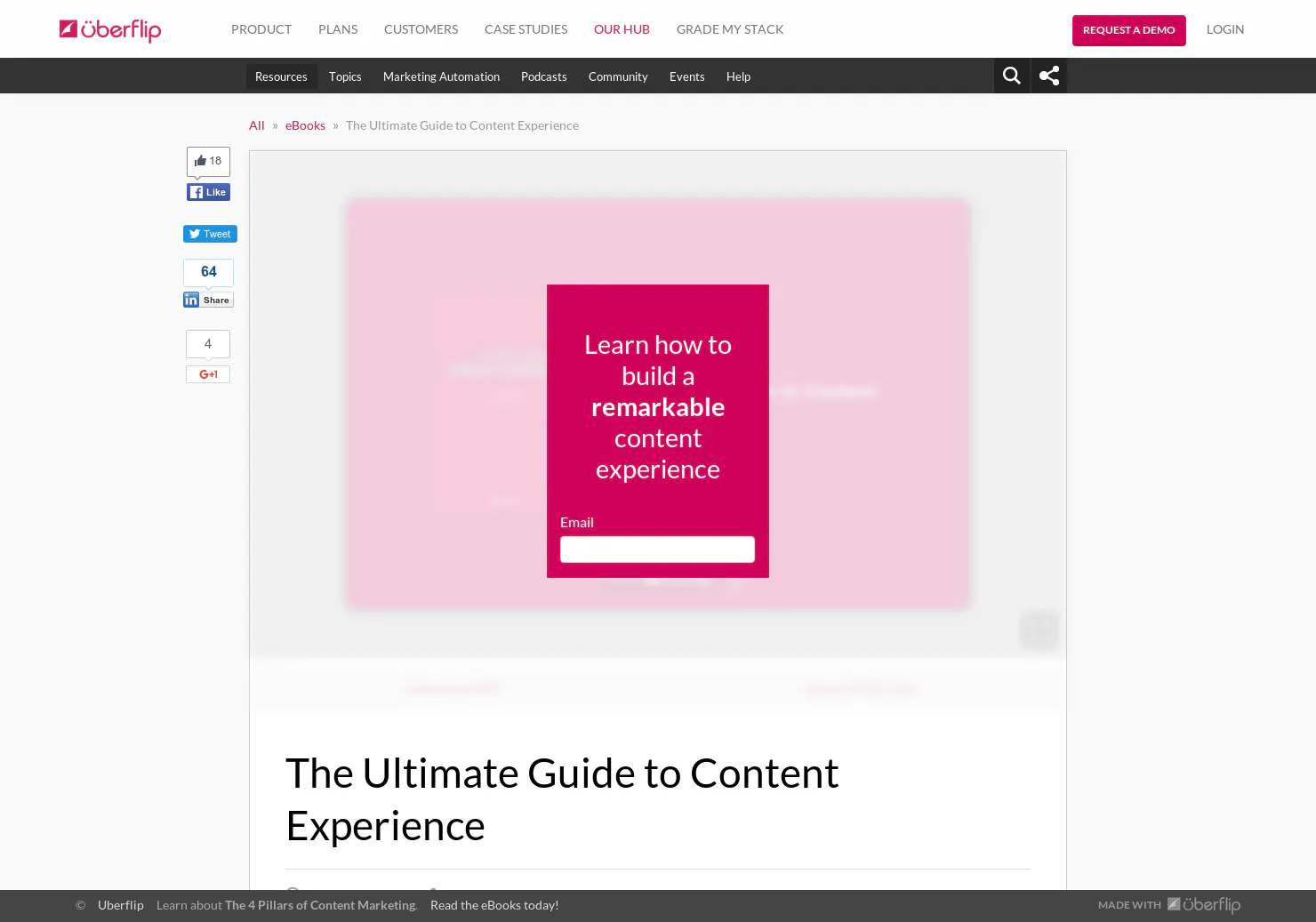
Task: Open the search magnifier icon
Action: tap(1012, 76)
